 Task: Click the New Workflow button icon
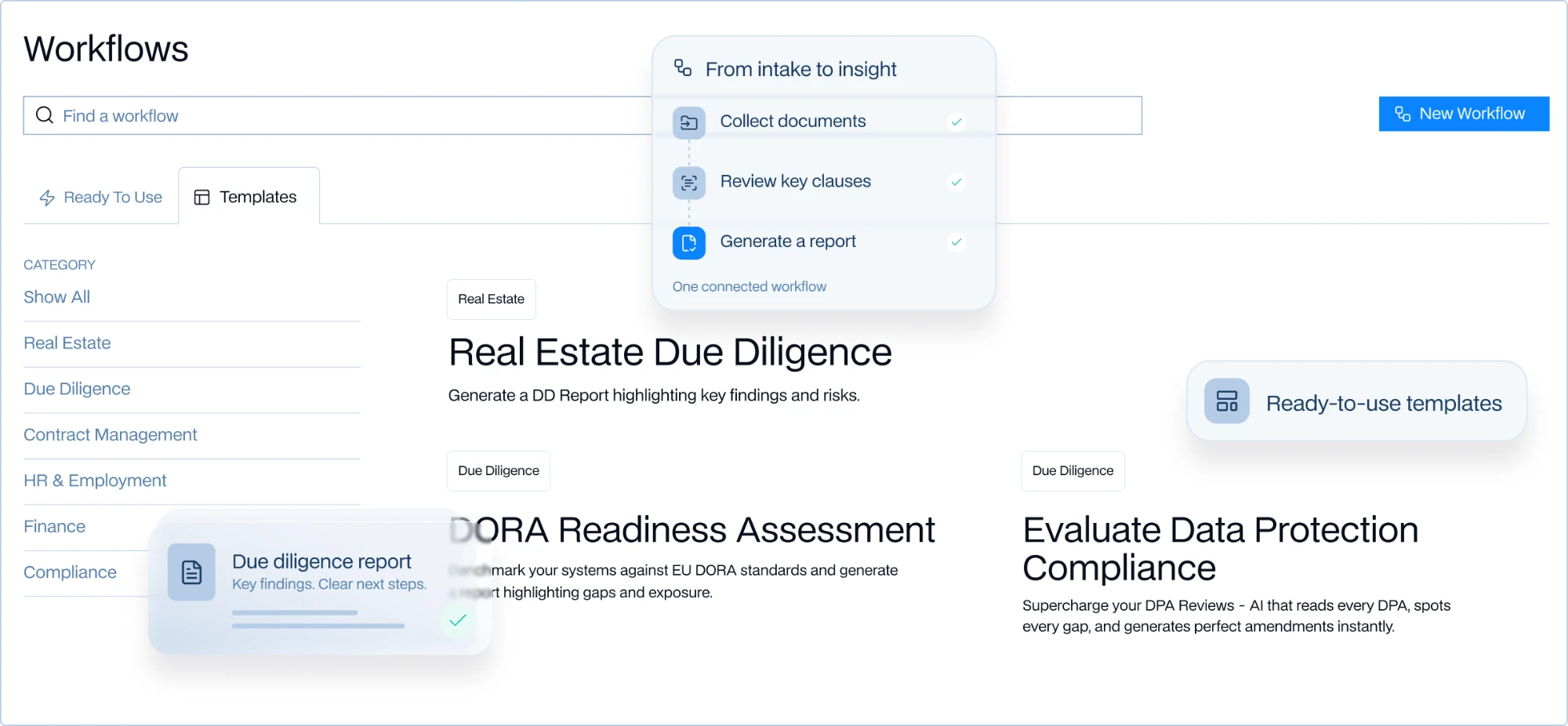coord(1403,114)
